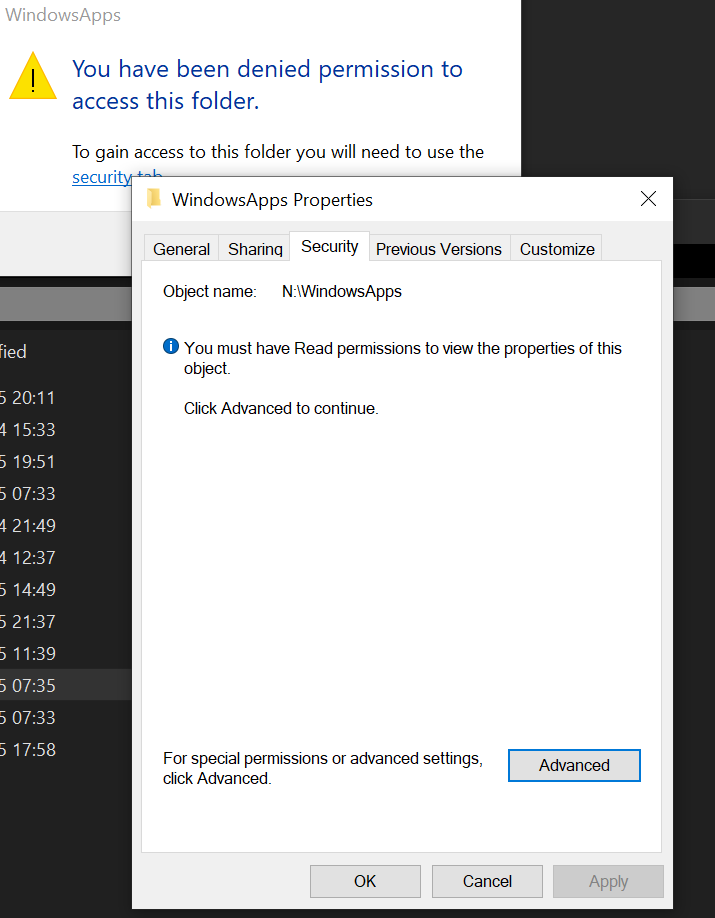Click the WindowsApps title of the denied dialog
Viewport: 715px width, 918px height.
[63, 15]
